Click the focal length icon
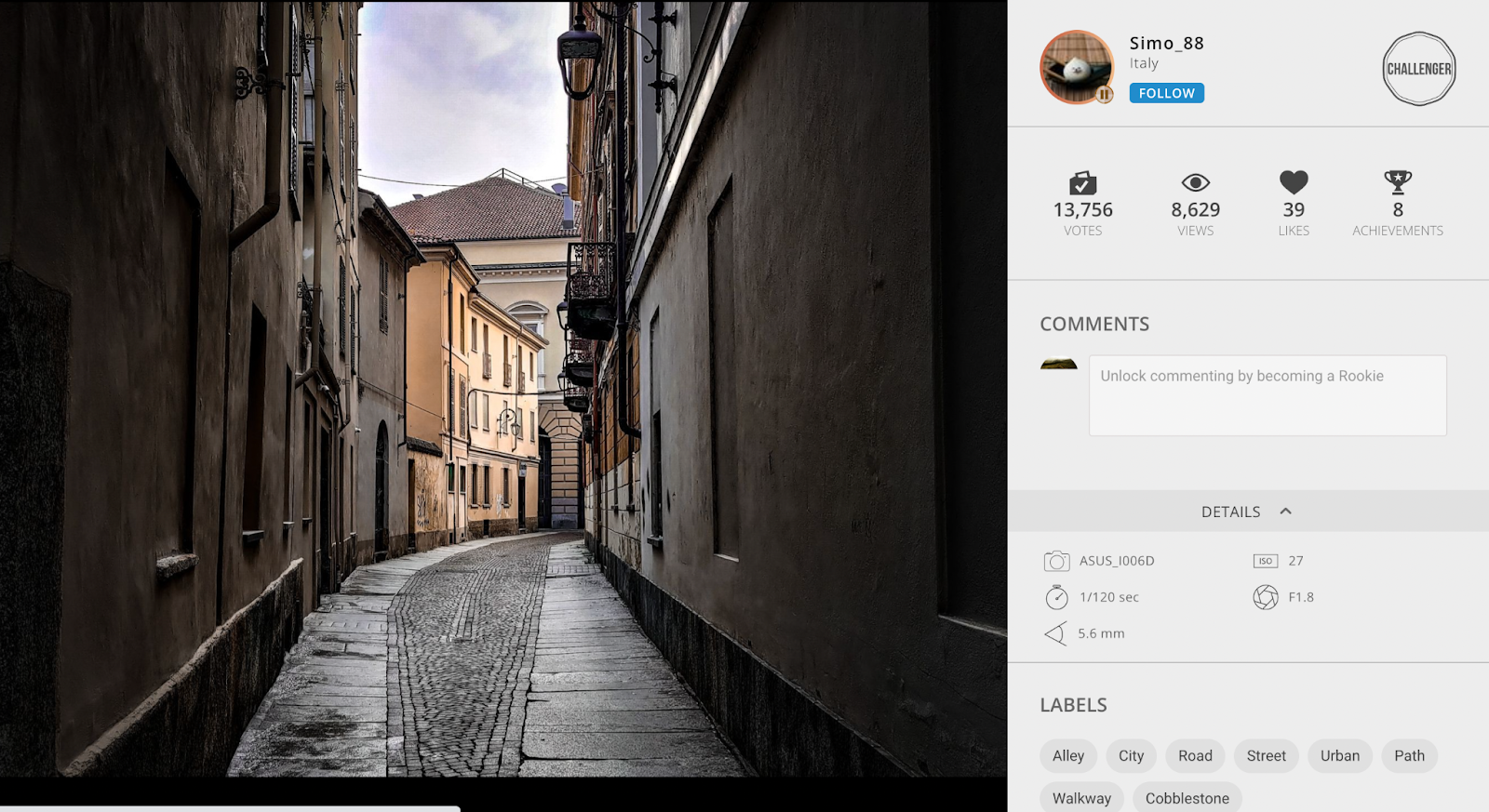Viewport: 1489px width, 812px height. coord(1055,633)
